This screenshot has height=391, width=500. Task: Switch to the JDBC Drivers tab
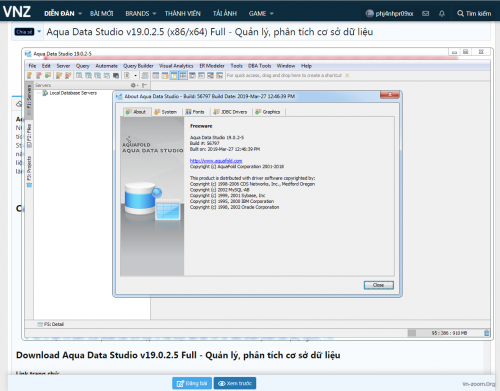click(x=230, y=112)
